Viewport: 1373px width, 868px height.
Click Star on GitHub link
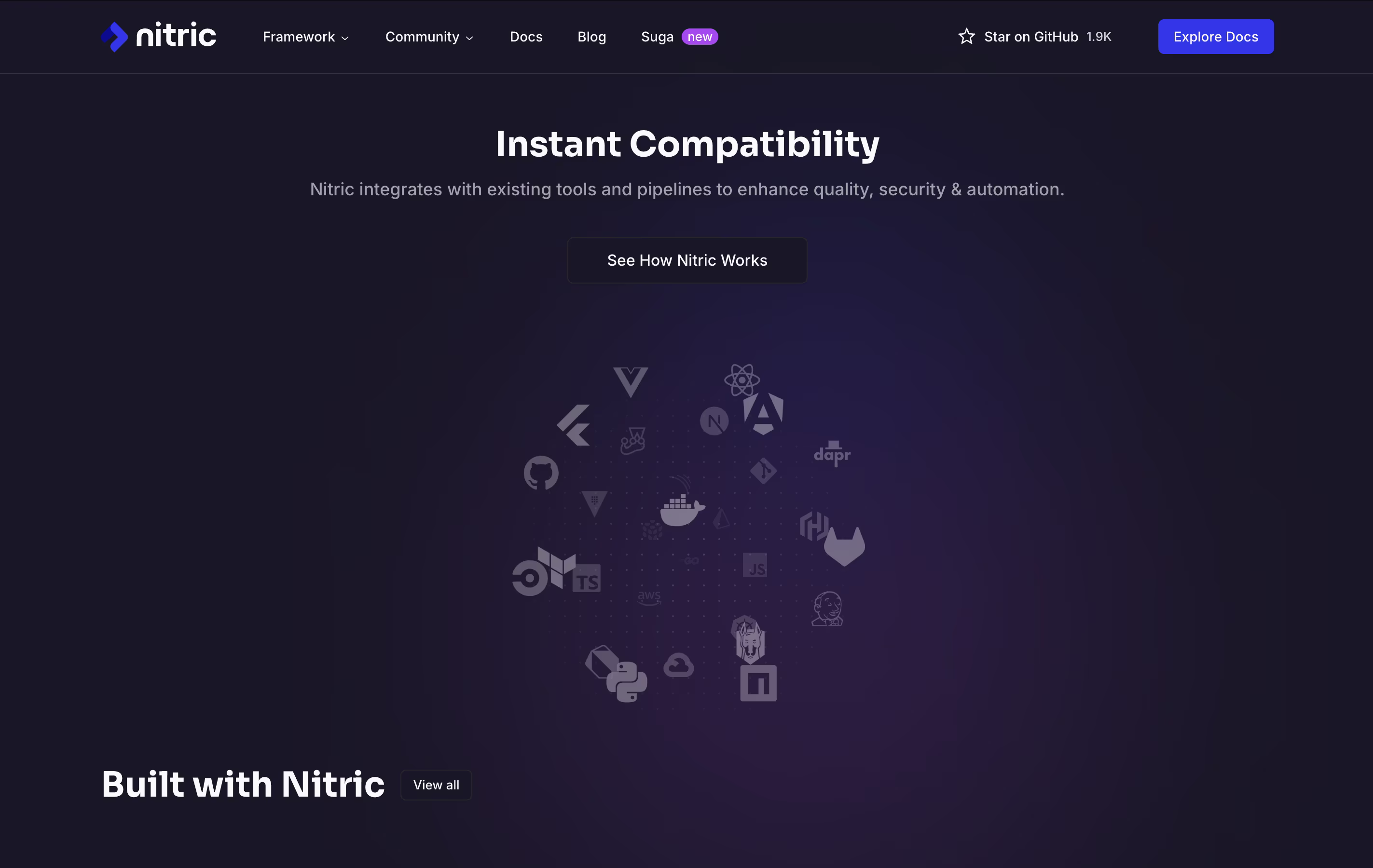click(x=1034, y=37)
